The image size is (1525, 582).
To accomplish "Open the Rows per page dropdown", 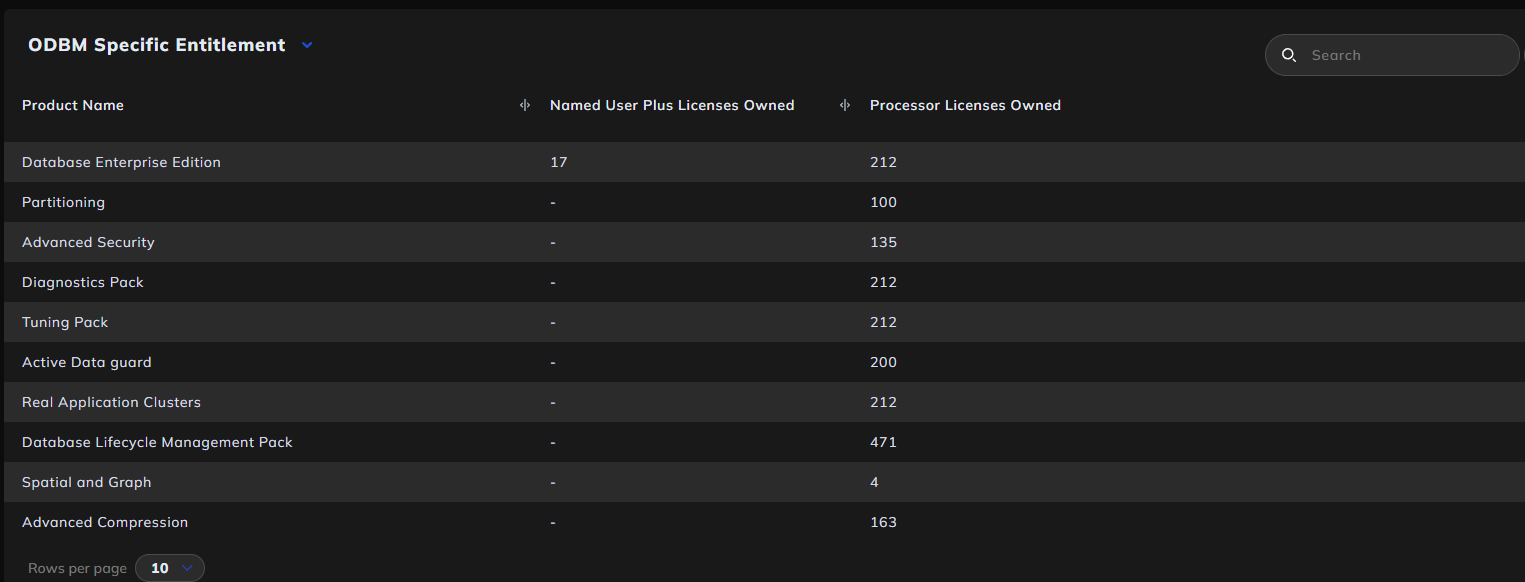I will [170, 568].
